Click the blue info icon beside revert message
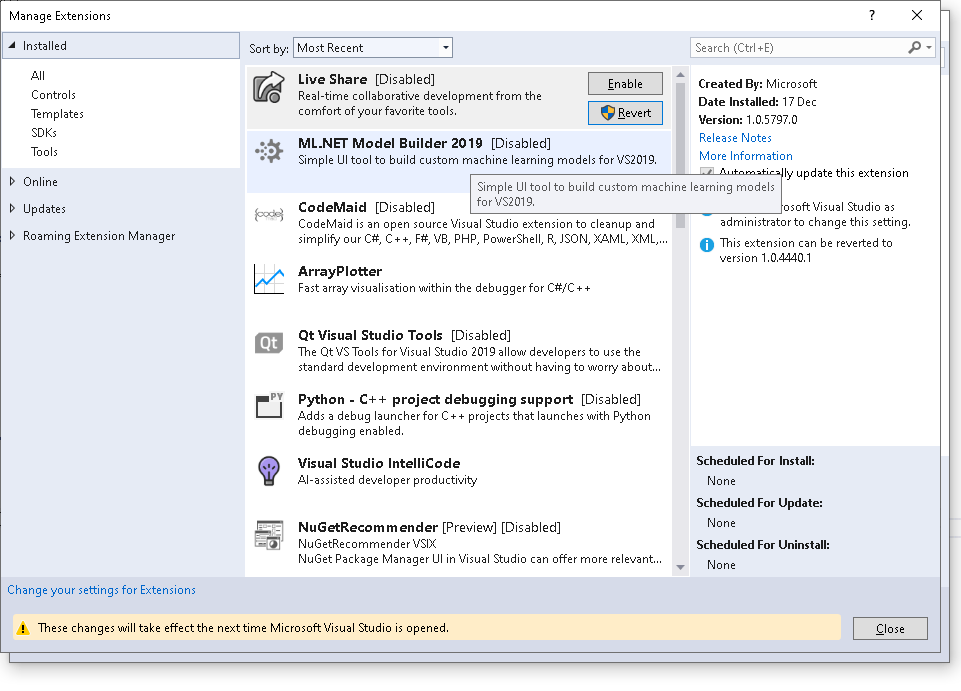 707,245
